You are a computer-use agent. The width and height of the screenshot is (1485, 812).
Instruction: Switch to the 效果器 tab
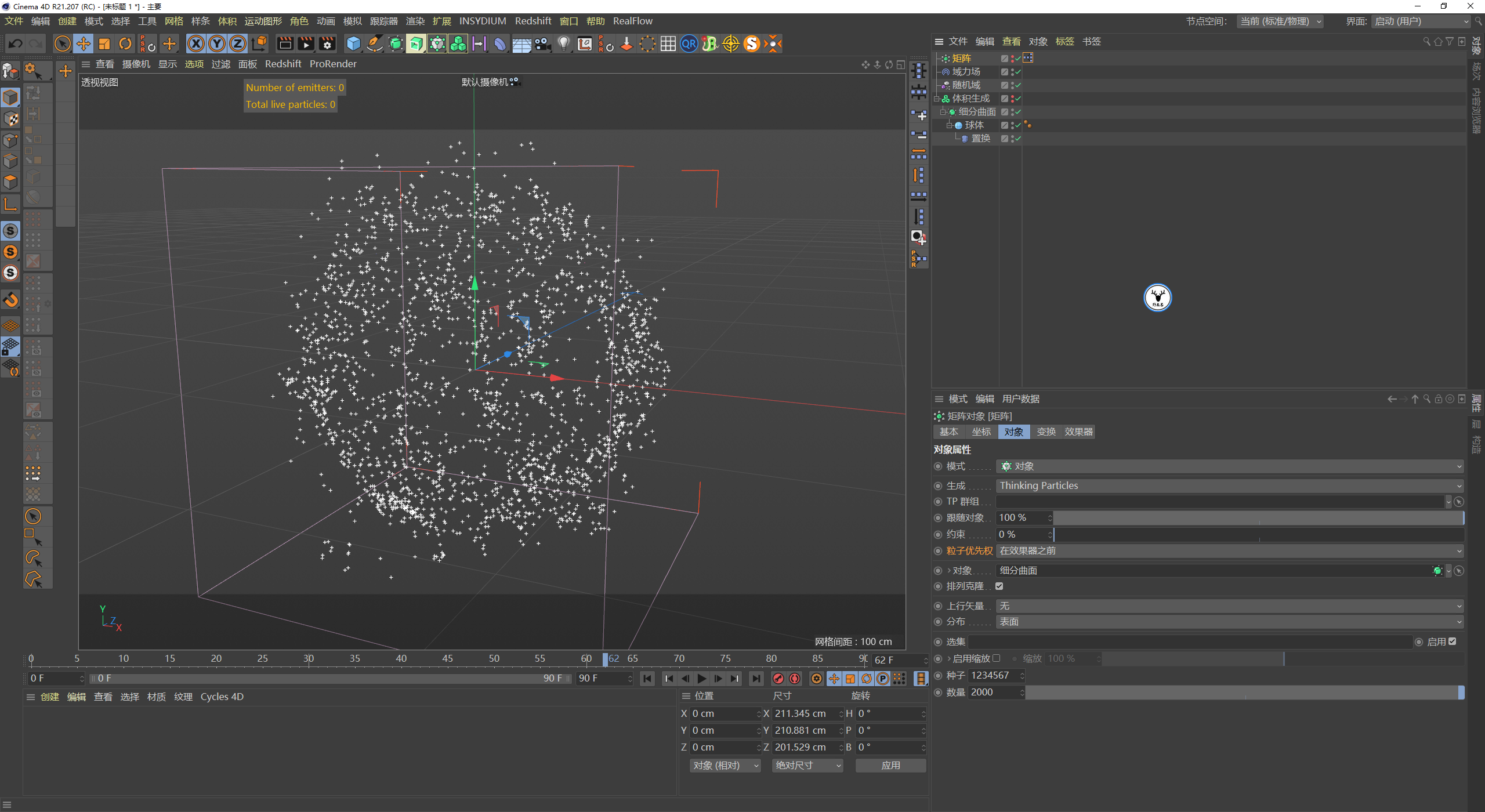(1078, 432)
